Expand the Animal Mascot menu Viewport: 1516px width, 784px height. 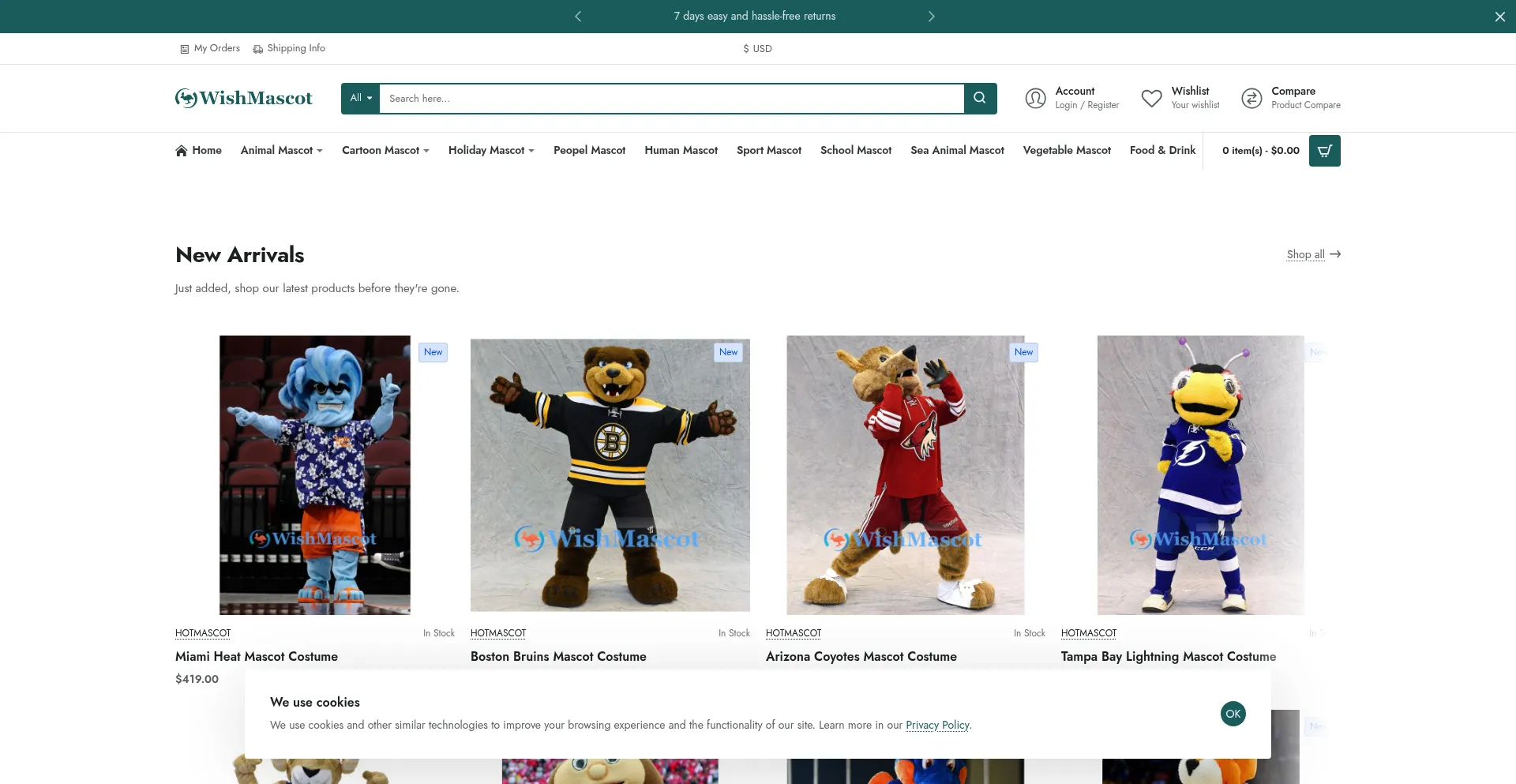tap(281, 151)
